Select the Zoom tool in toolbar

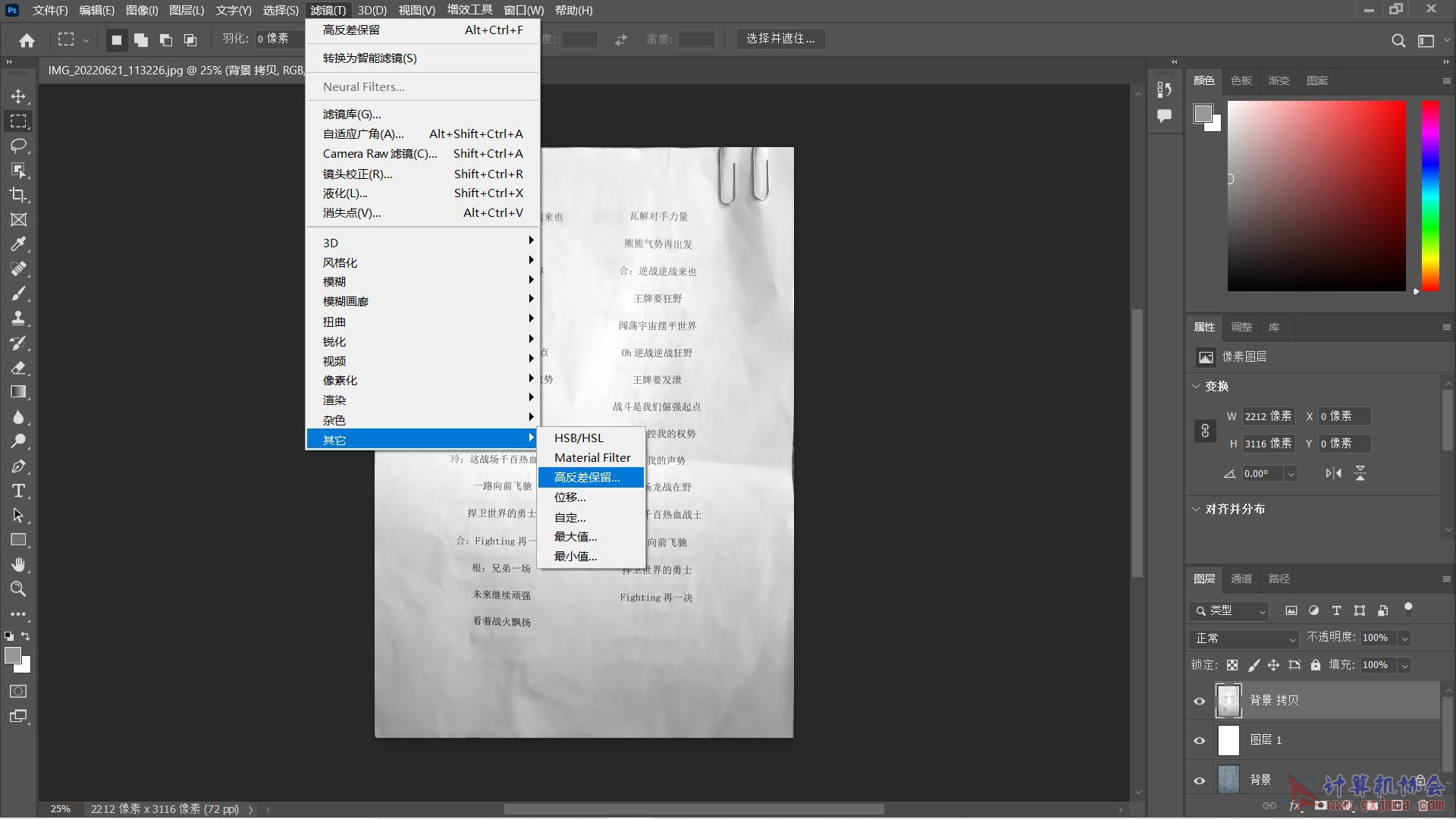tap(18, 589)
